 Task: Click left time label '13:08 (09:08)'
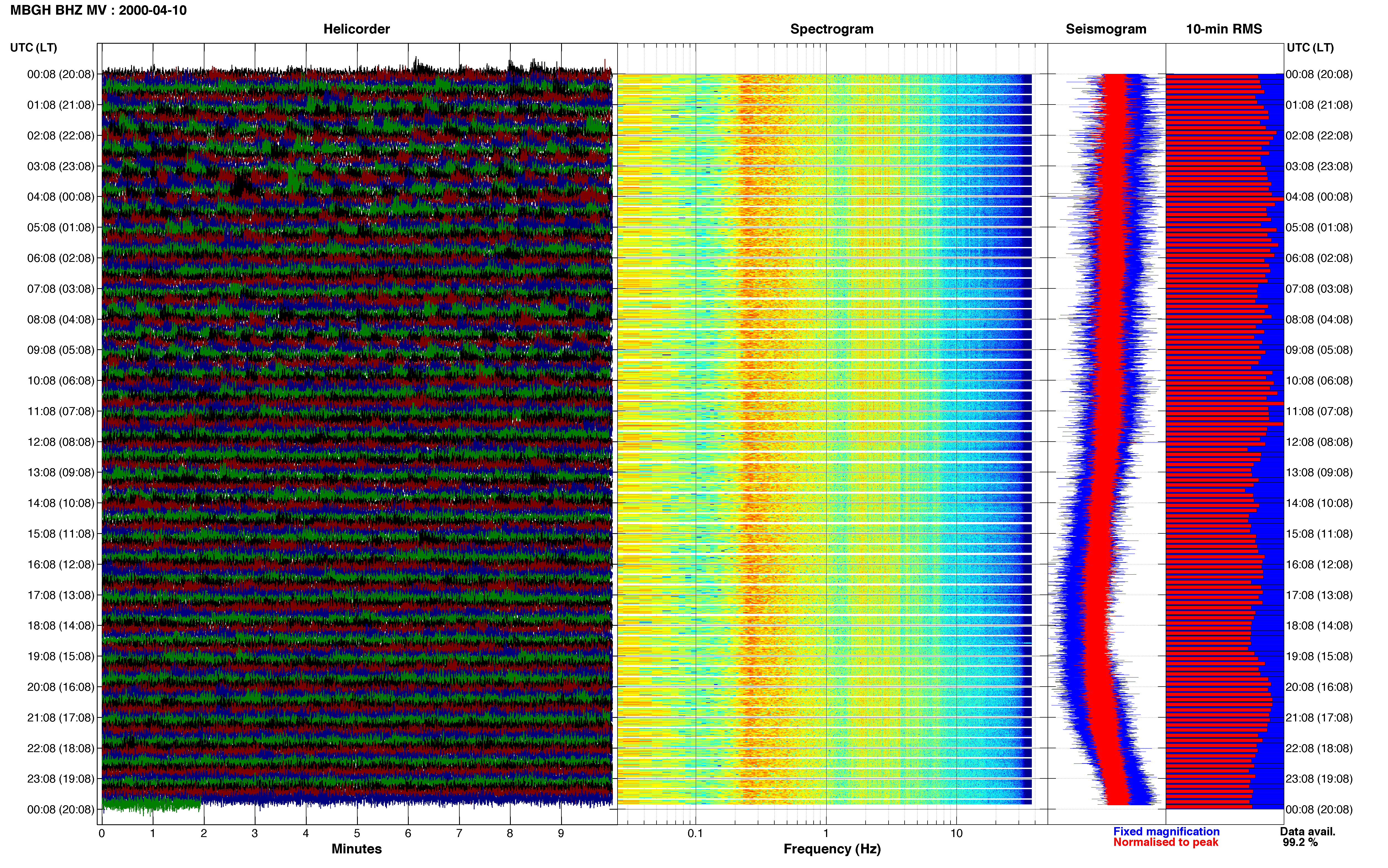click(60, 473)
